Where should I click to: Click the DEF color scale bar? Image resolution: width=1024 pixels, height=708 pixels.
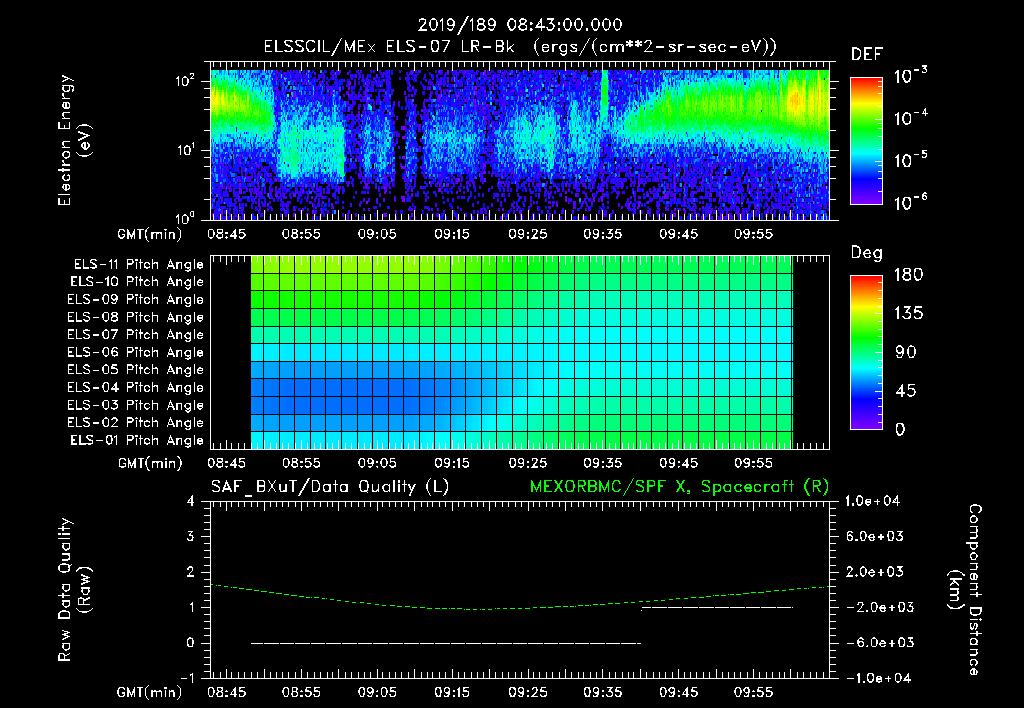coord(866,140)
